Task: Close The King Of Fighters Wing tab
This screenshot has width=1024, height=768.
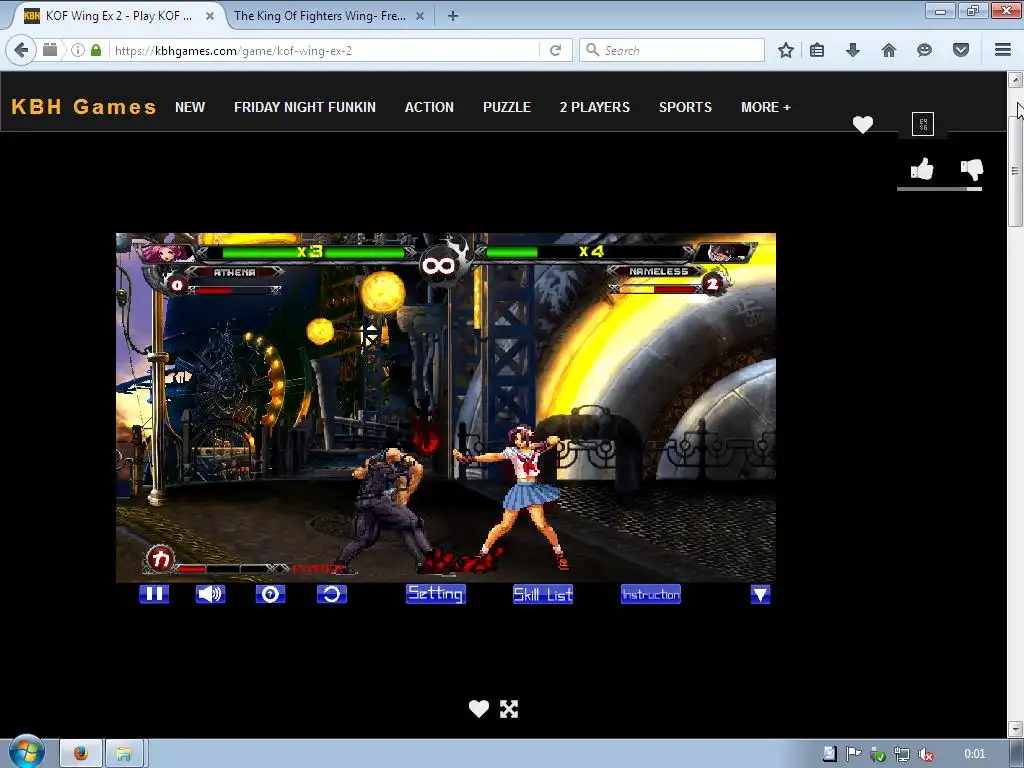Action: click(x=420, y=16)
